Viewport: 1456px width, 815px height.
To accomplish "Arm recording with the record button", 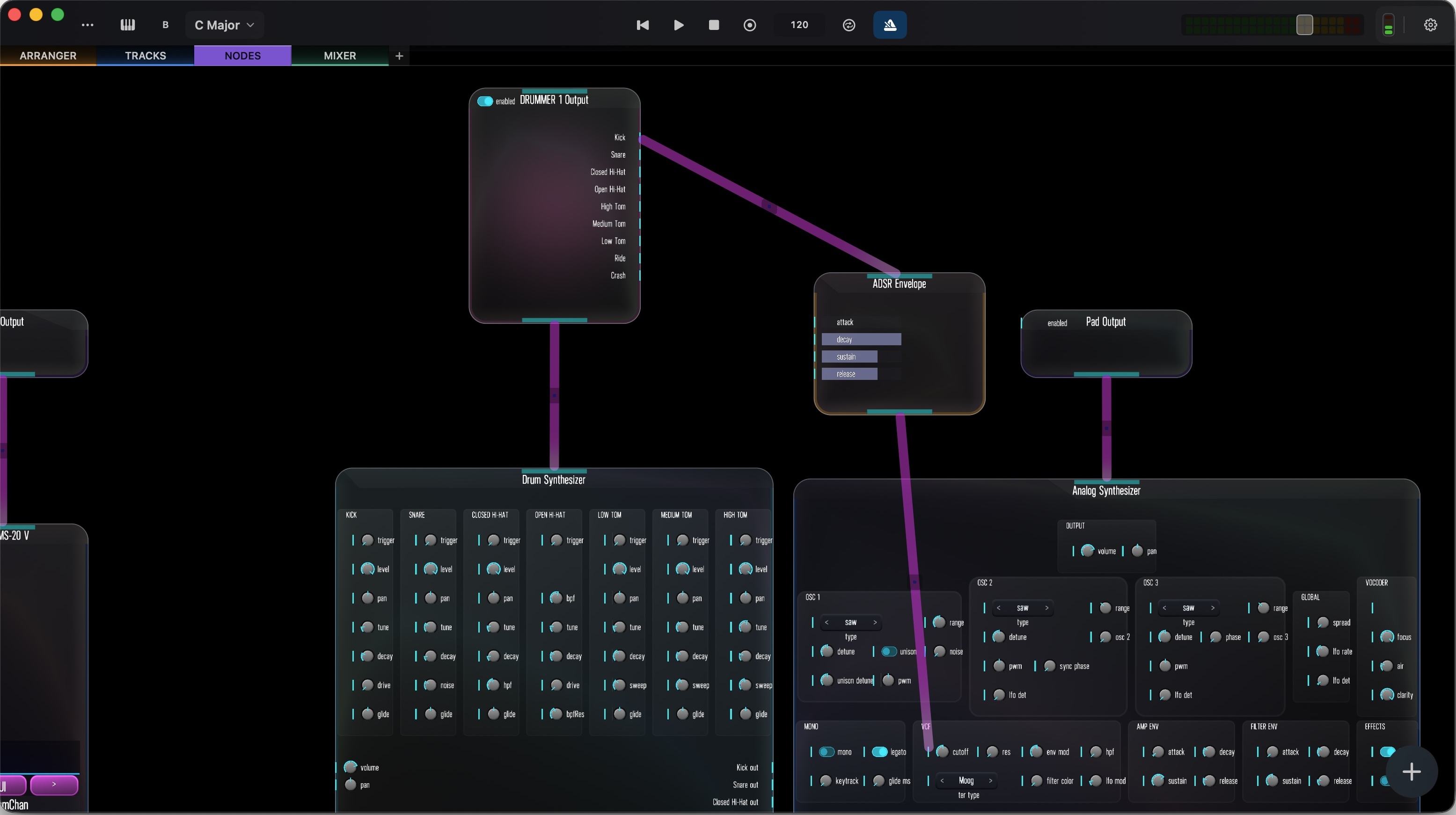I will point(749,25).
